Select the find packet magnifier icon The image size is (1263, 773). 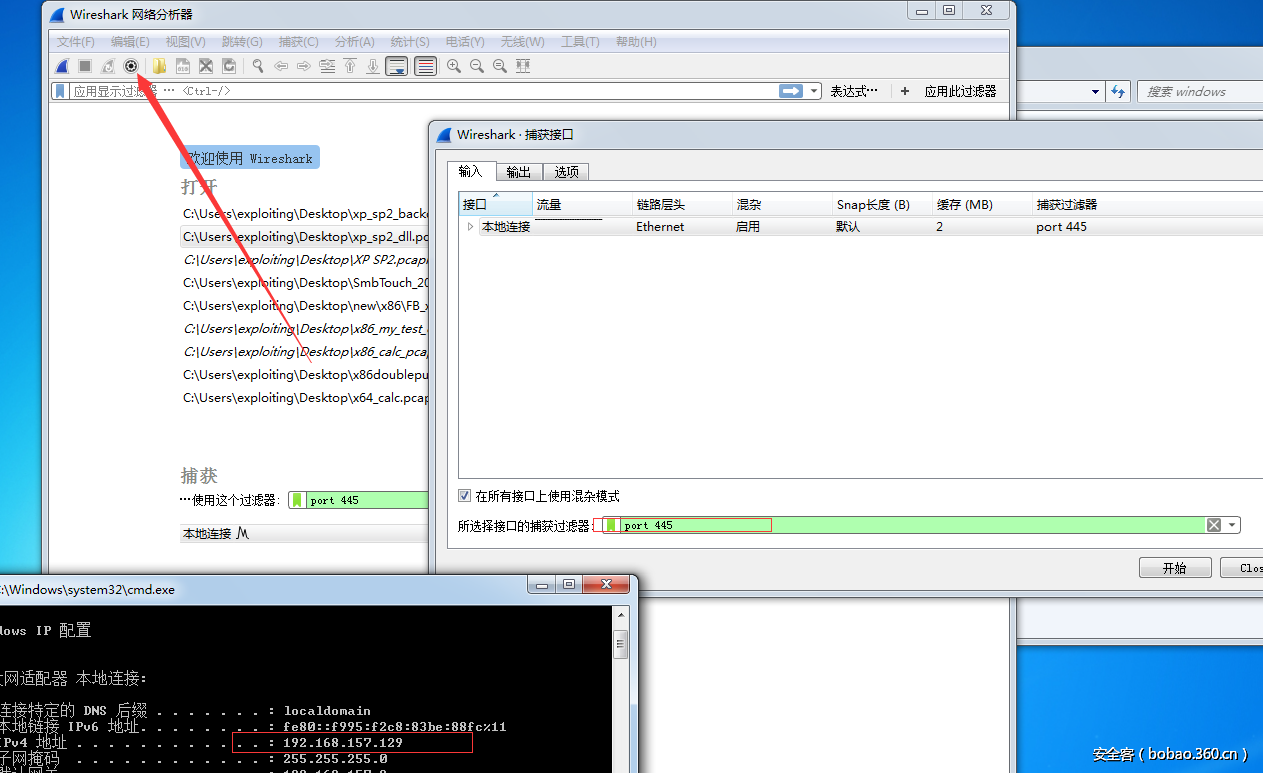(x=258, y=66)
